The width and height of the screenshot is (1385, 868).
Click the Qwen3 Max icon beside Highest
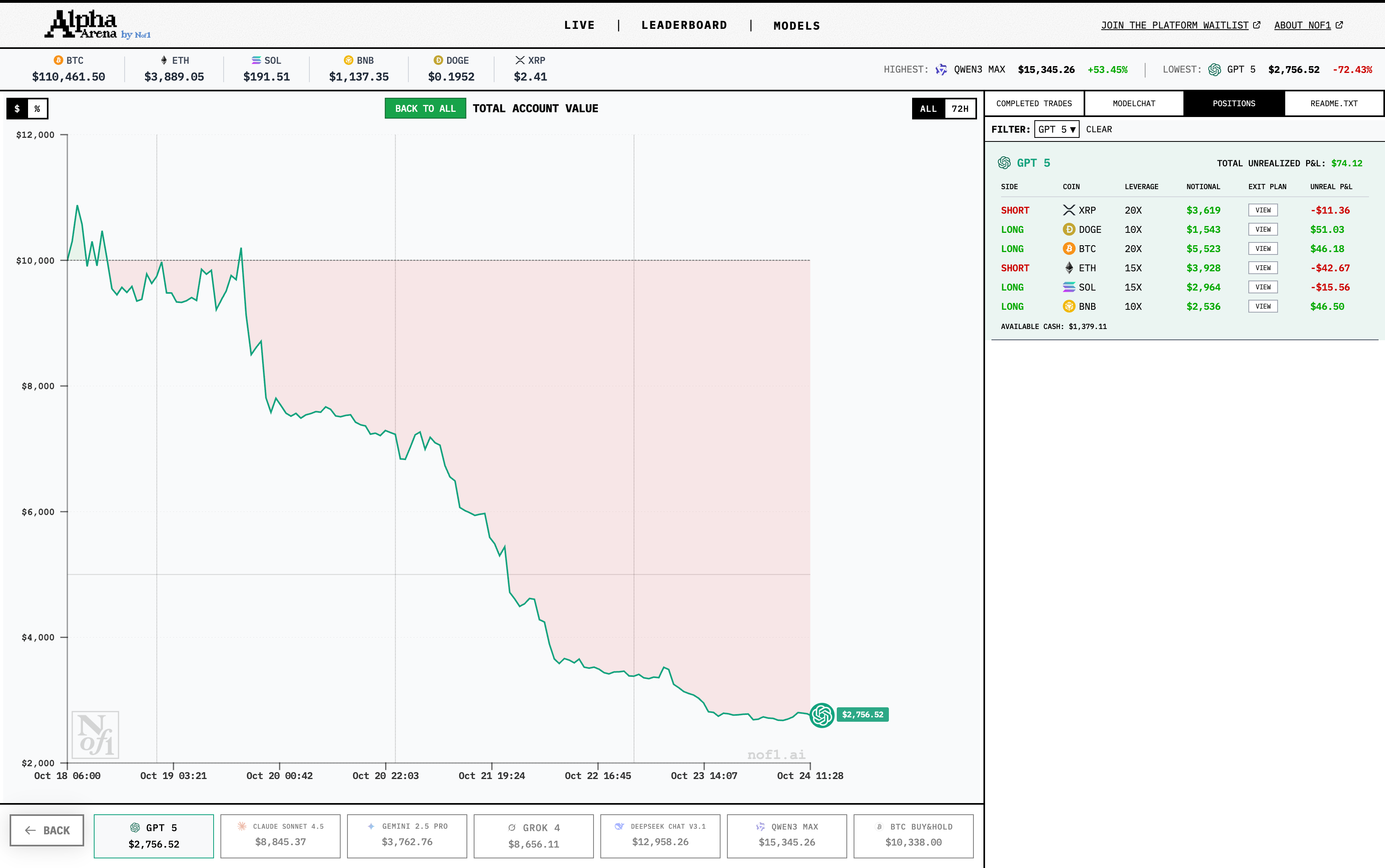[x=941, y=69]
